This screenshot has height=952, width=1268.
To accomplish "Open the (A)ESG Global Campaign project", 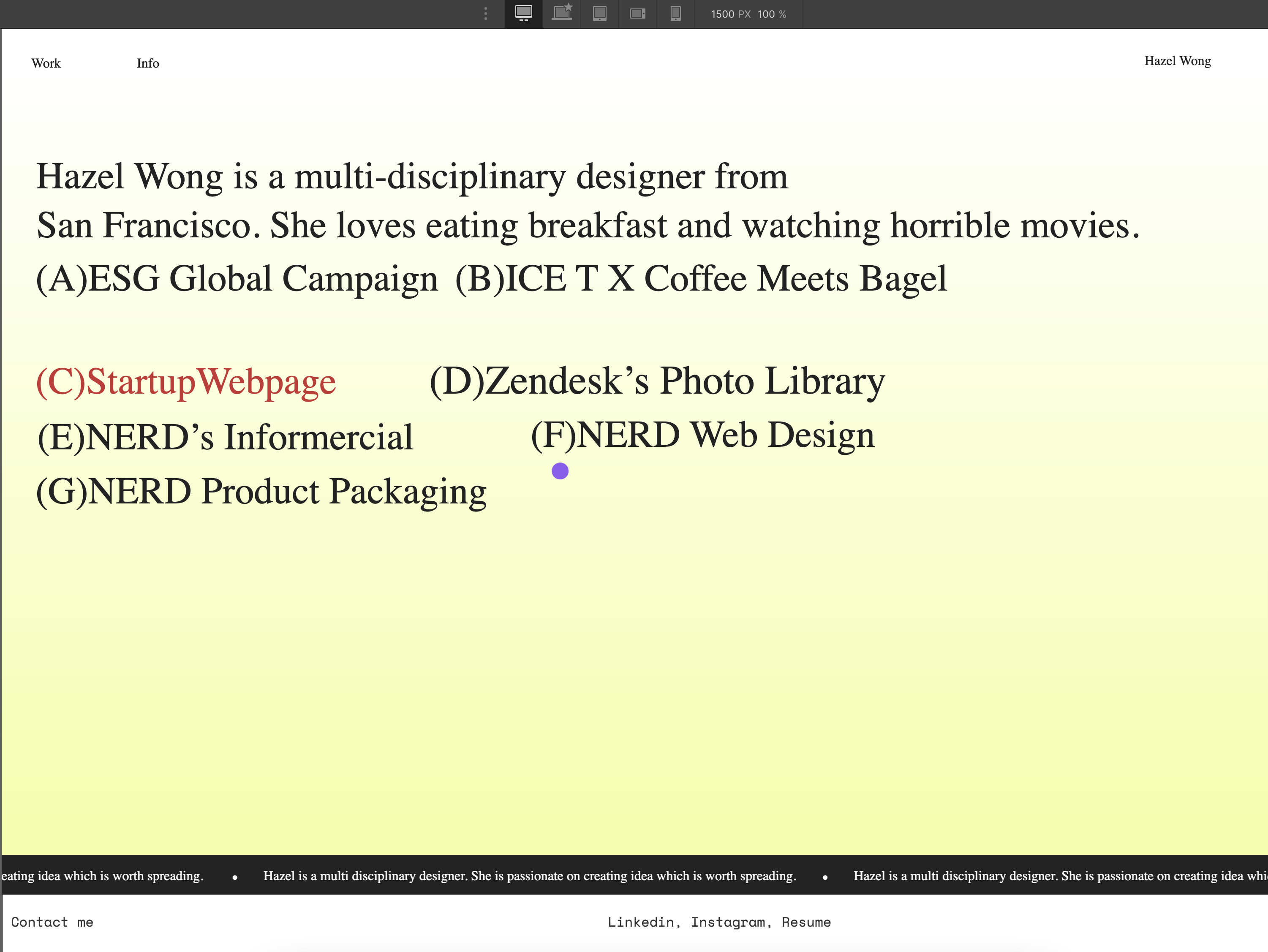I will click(237, 279).
